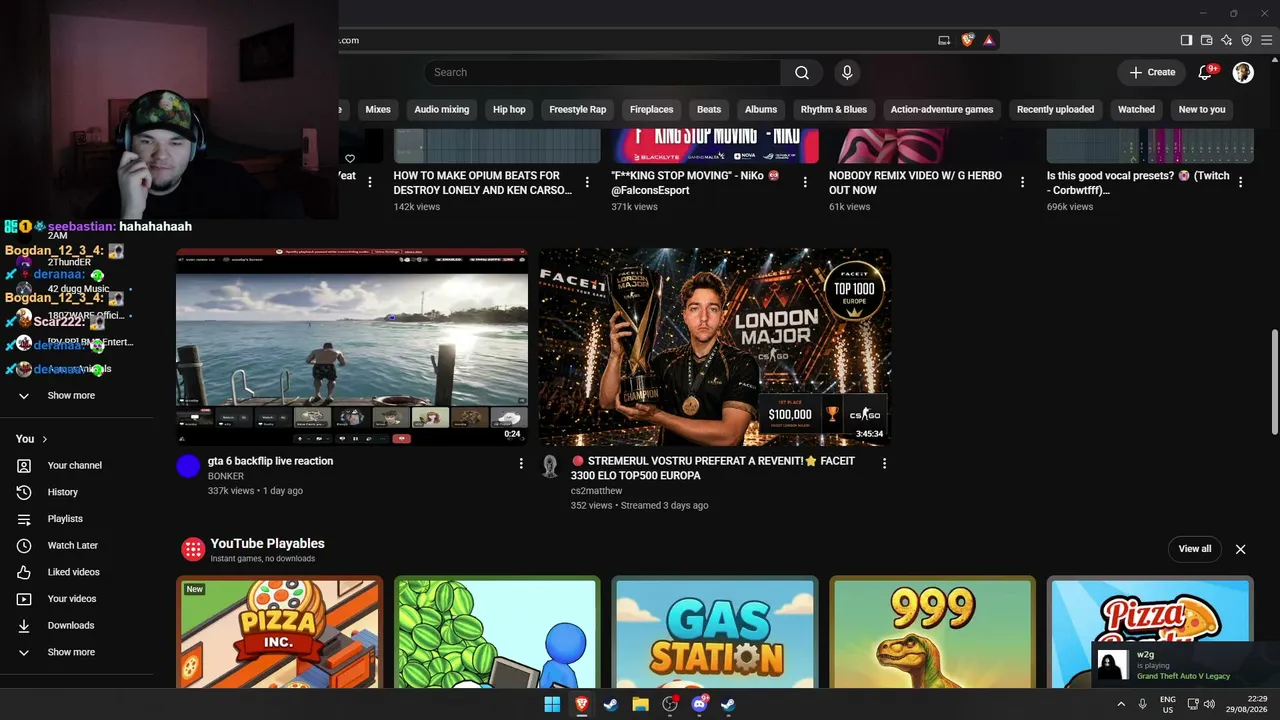Screen dimensions: 1280x720
Task: Open the BONKER channel name link
Action: tap(226, 476)
